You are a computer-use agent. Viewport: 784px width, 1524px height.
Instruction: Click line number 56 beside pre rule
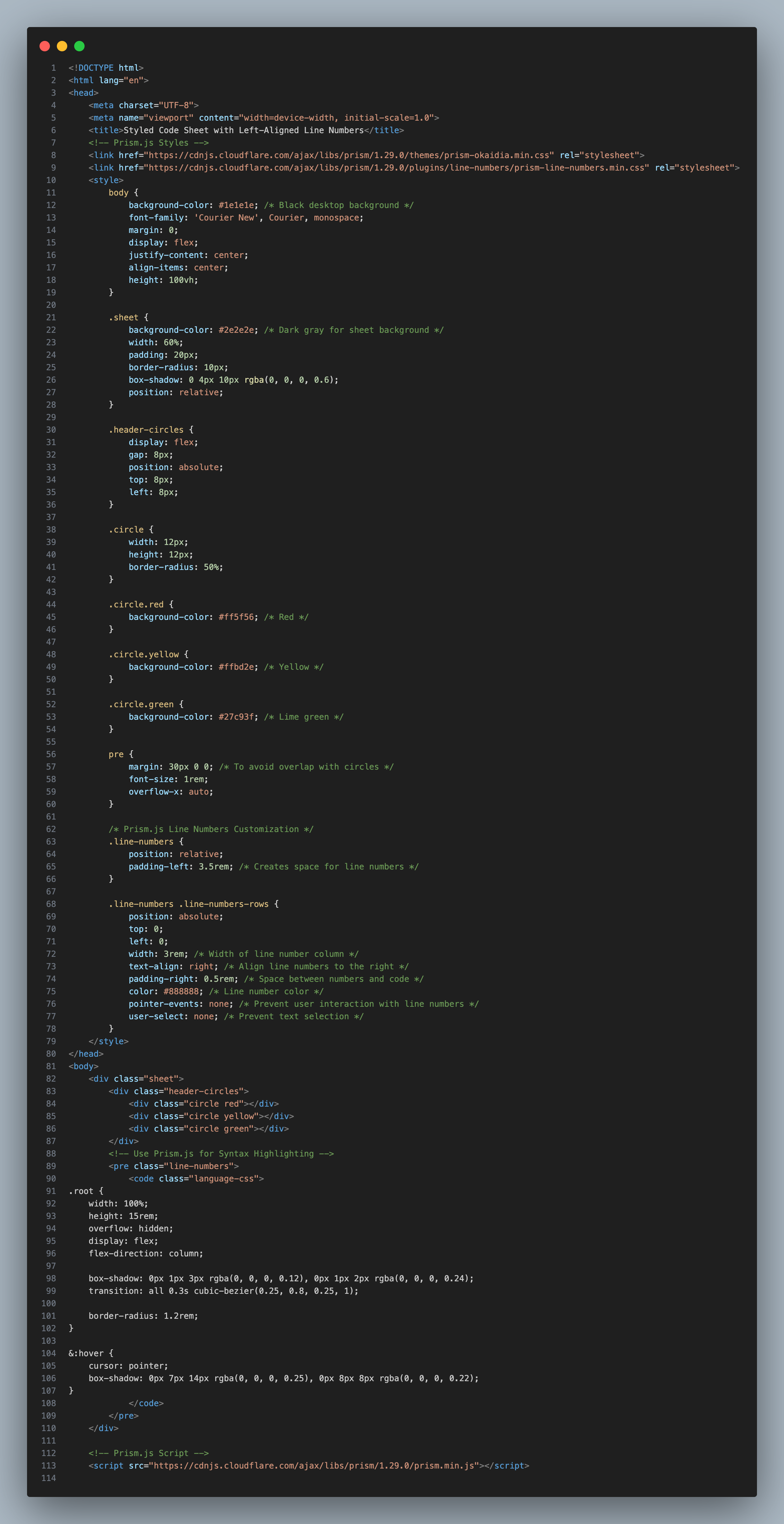pos(51,754)
